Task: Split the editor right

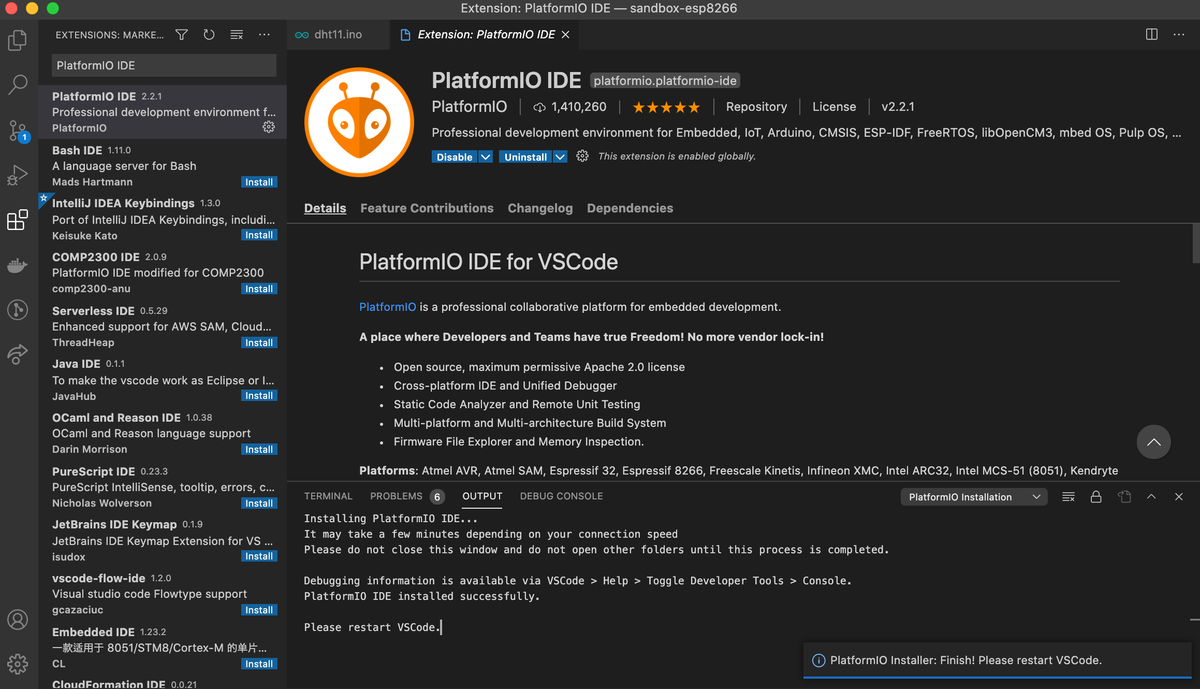Action: (x=1152, y=34)
